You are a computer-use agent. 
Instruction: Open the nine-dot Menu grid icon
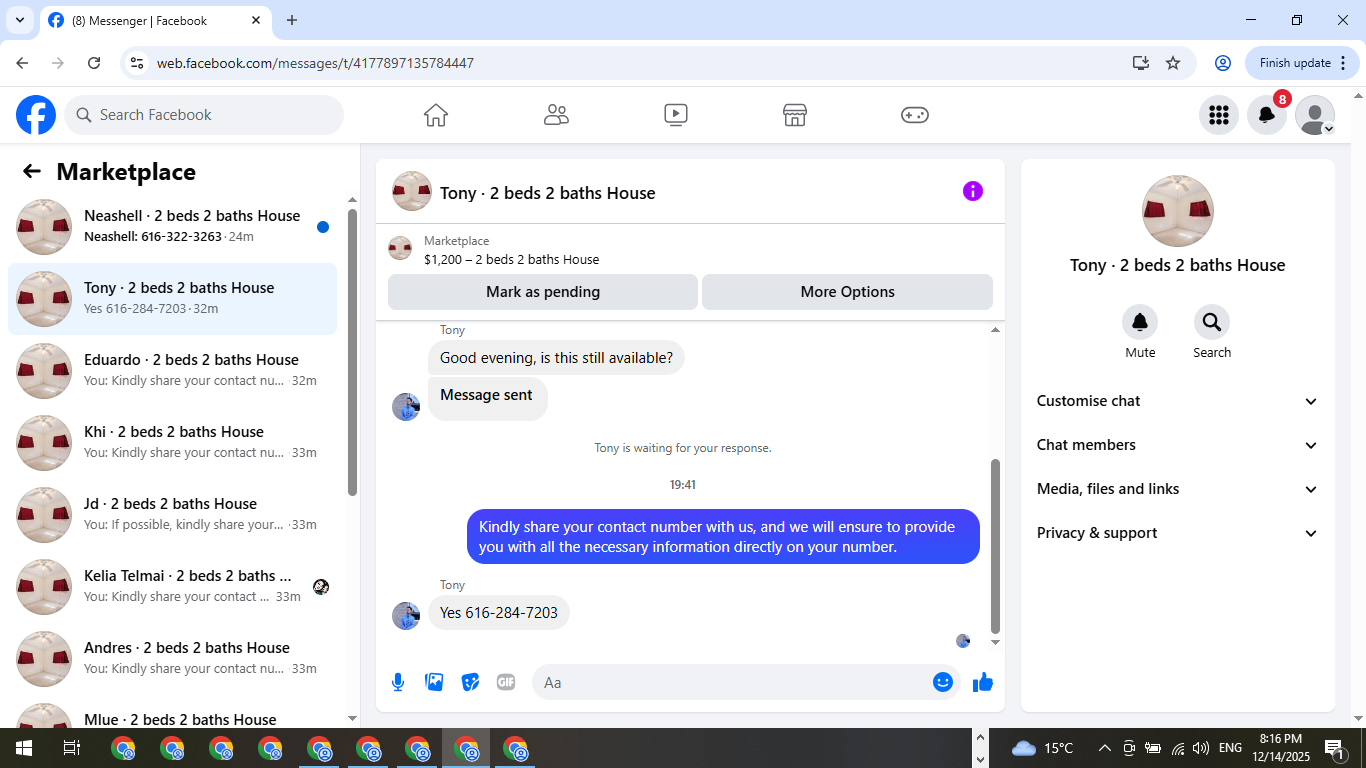coord(1218,115)
